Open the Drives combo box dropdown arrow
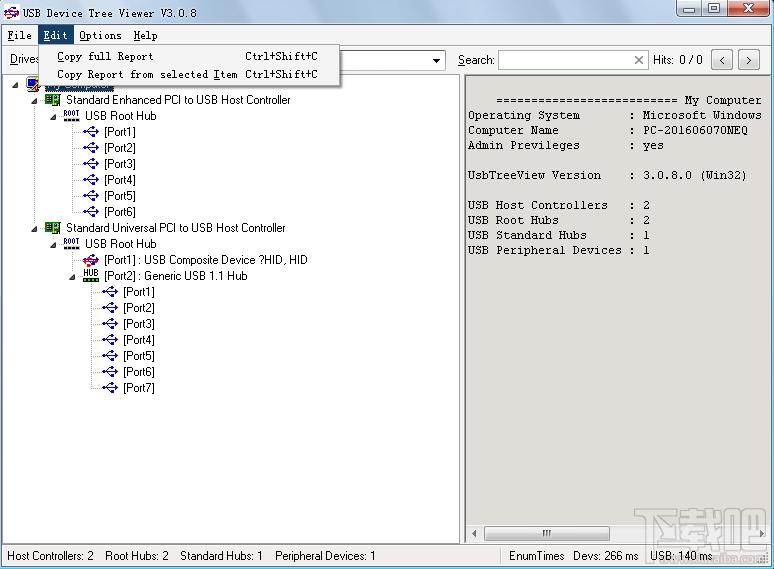Viewport: 774px width, 569px height. pyautogui.click(x=436, y=60)
